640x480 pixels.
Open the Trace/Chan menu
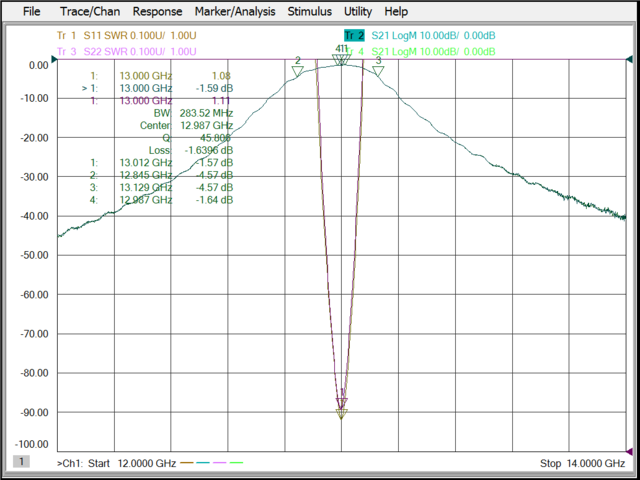pos(90,11)
